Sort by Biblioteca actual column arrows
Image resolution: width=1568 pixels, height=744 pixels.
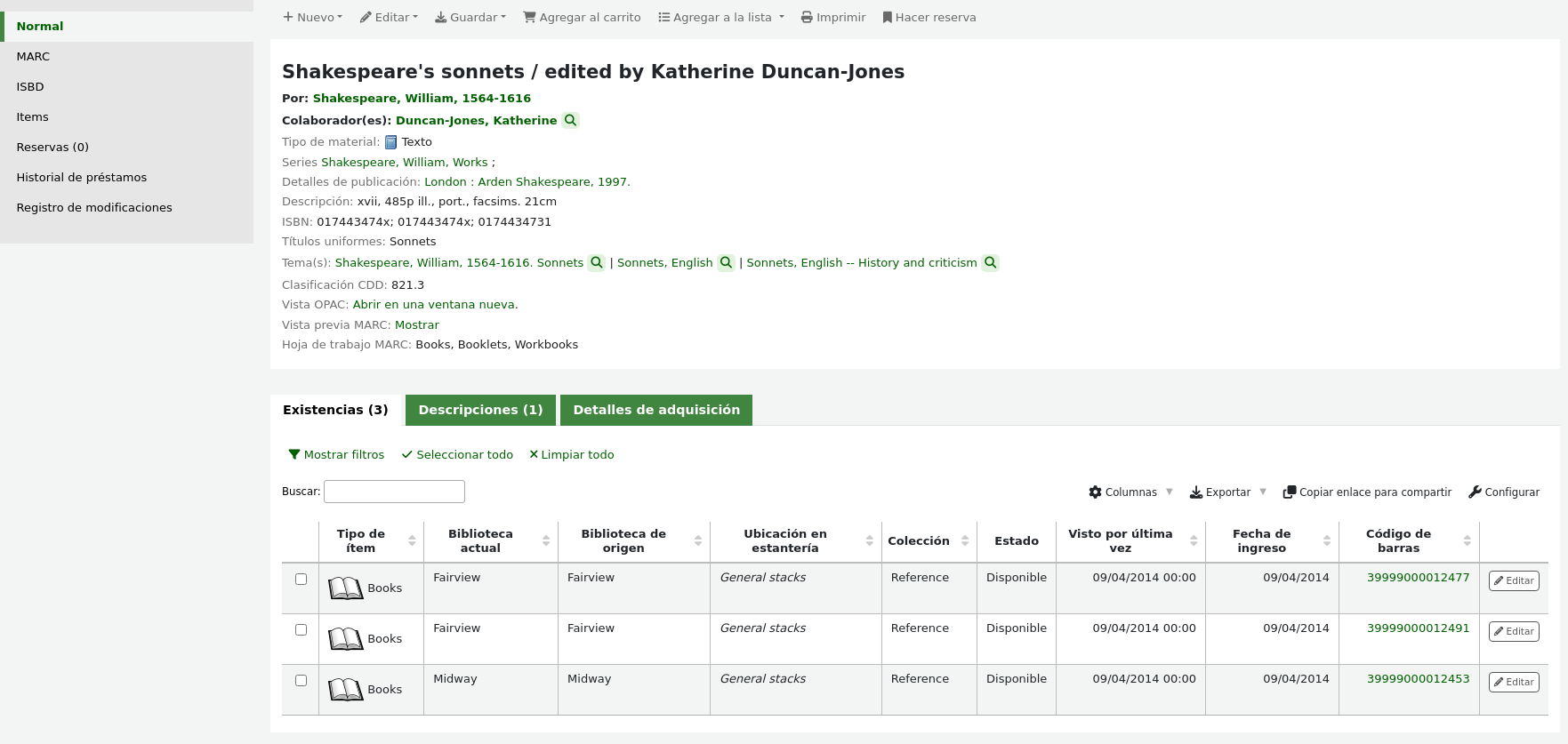click(x=546, y=540)
